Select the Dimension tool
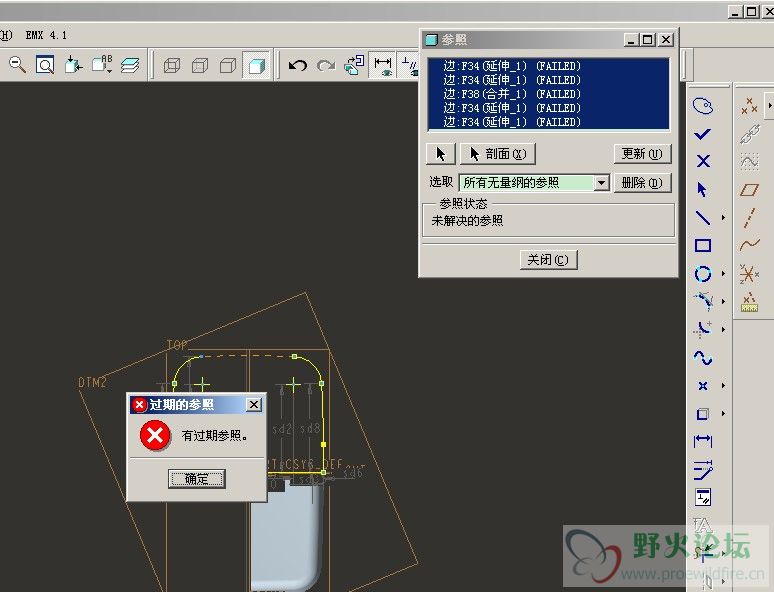Image resolution: width=774 pixels, height=592 pixels. point(703,441)
